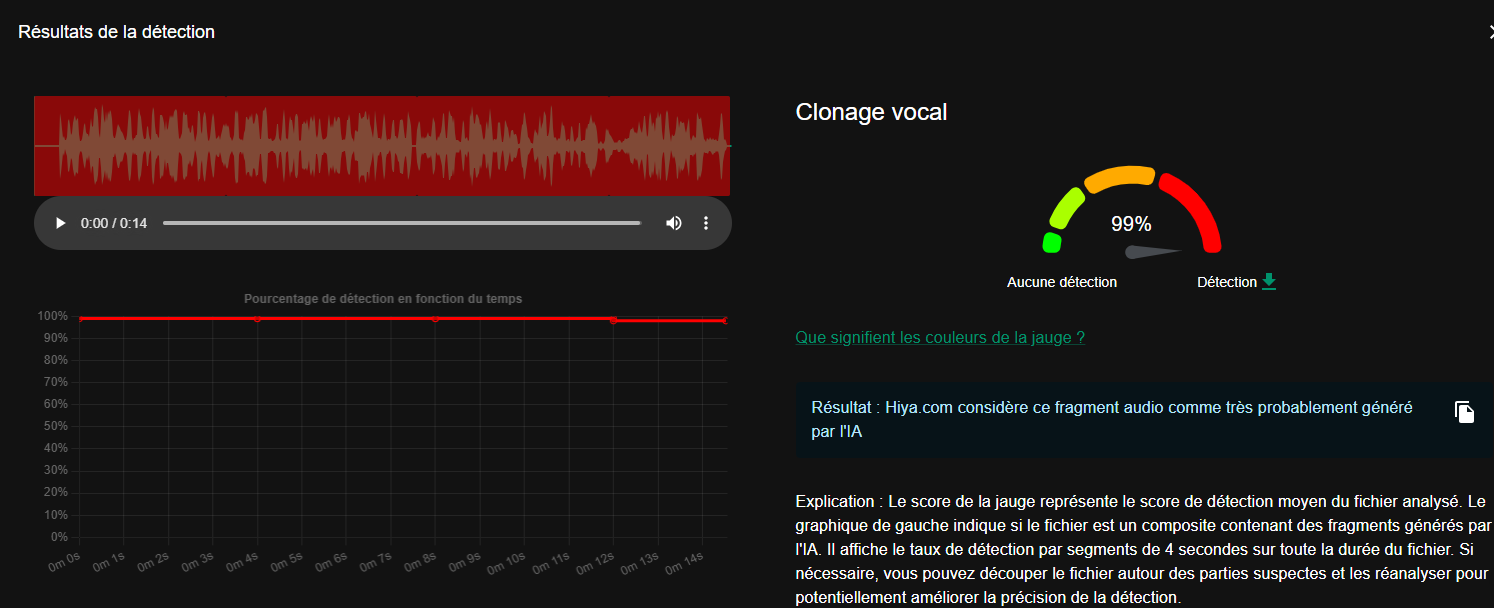The height and width of the screenshot is (608, 1494).
Task: Click the red audio waveform display
Action: coord(382,146)
